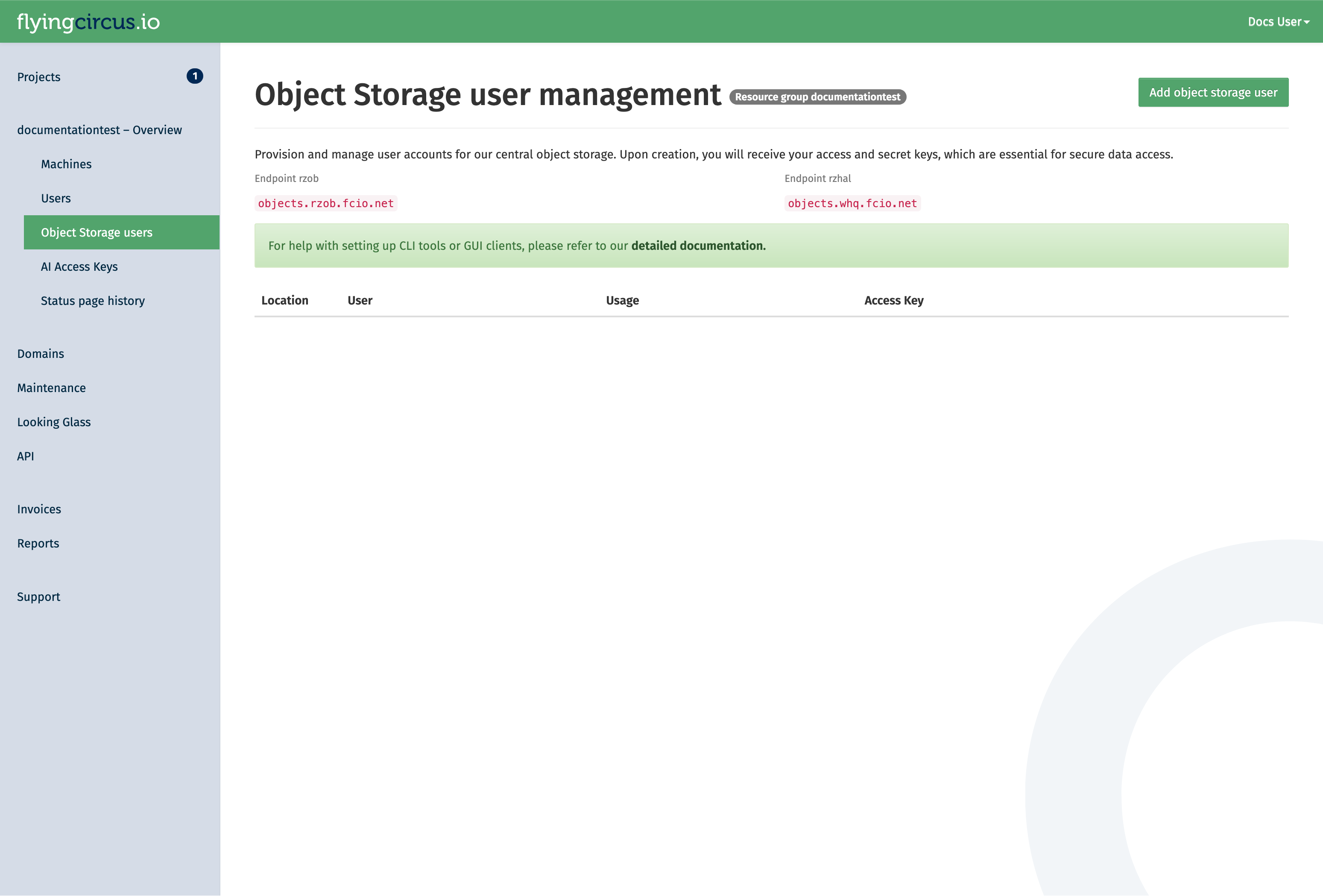Image resolution: width=1323 pixels, height=896 pixels.
Task: Click the Object Storage user management heading
Action: coord(488,94)
